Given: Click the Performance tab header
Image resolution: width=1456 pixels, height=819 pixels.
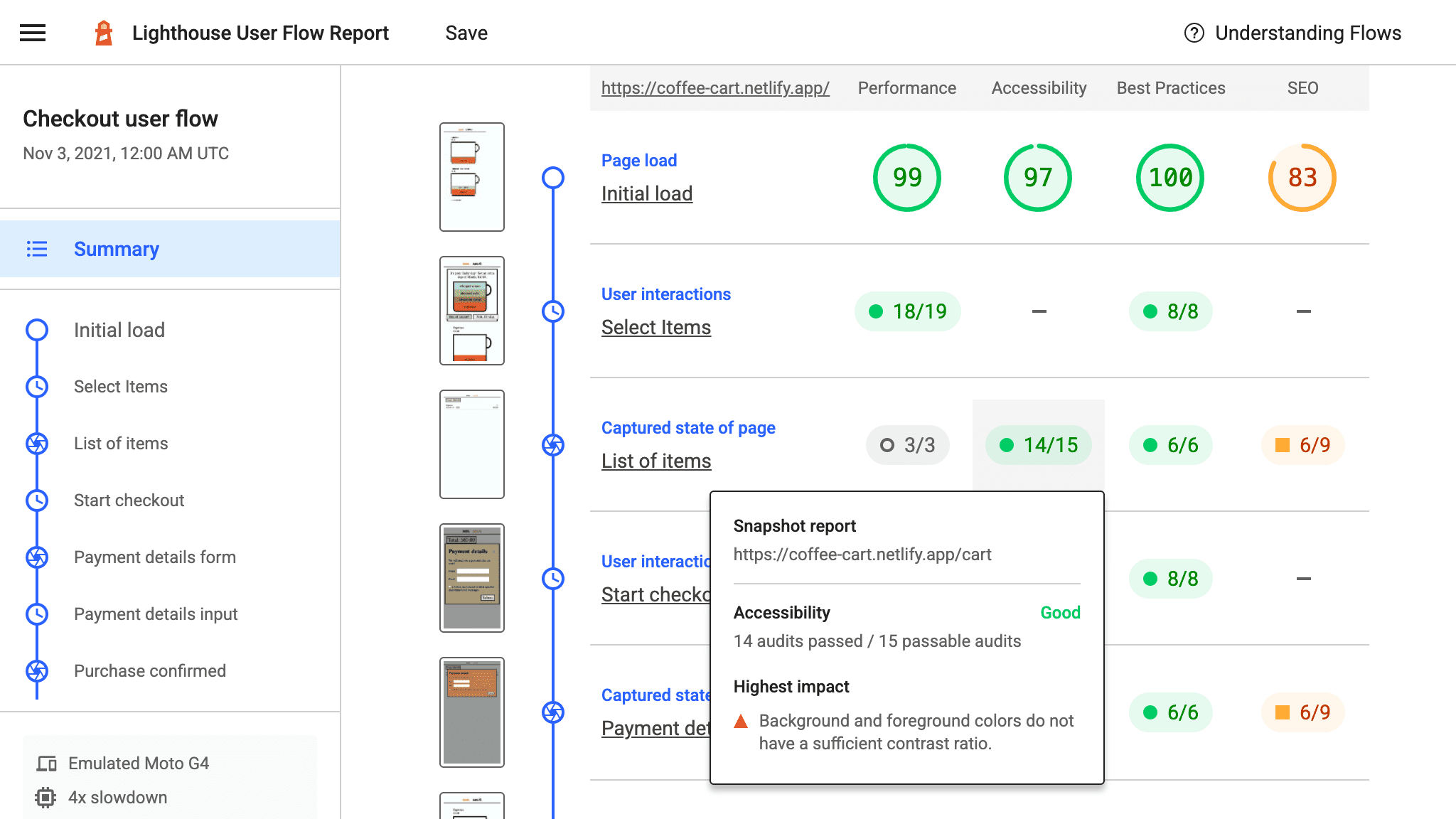Looking at the screenshot, I should click(906, 87).
